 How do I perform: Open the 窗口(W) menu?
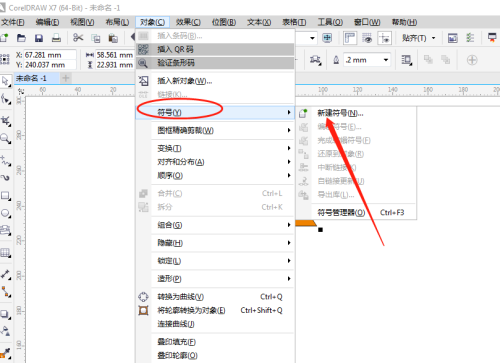tap(367, 22)
